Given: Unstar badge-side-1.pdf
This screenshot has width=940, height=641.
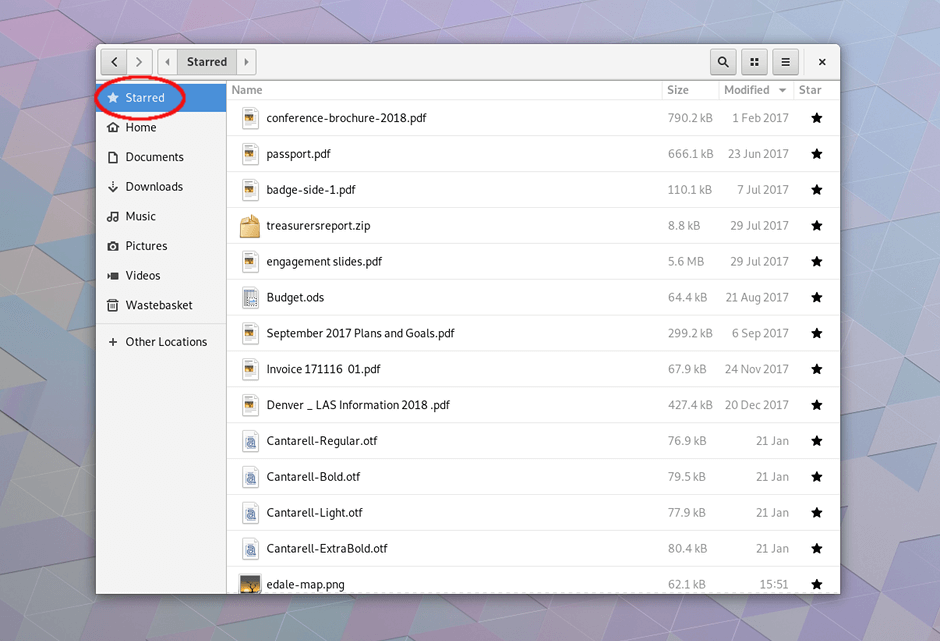Looking at the screenshot, I should 817,190.
